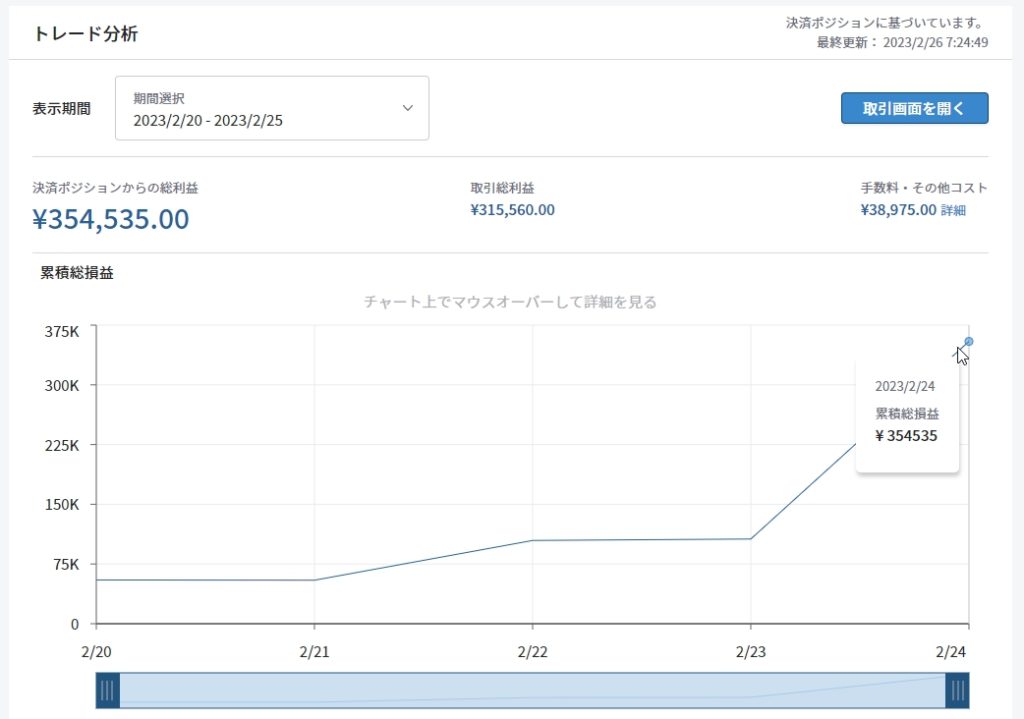Grab the left handle of range slider
Screen dimensions: 1024x719
pyautogui.click(x=108, y=689)
